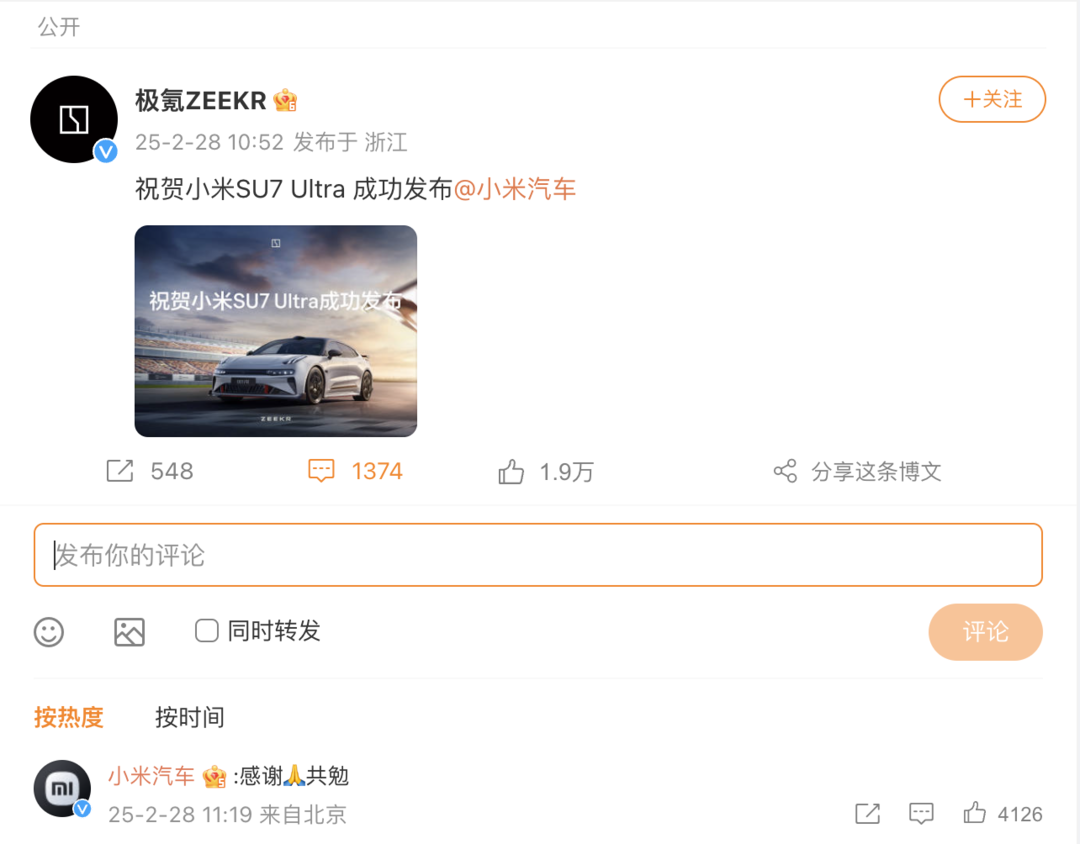Click the share icon beside 分享这条博文

point(785,471)
